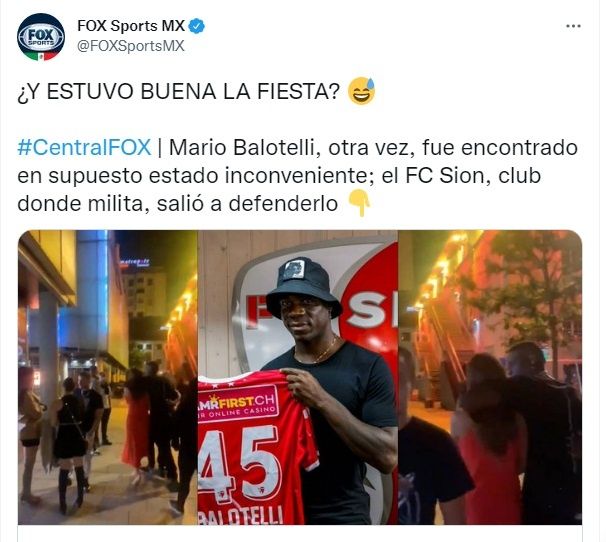Click the black bucket hat in photo

(x=303, y=288)
